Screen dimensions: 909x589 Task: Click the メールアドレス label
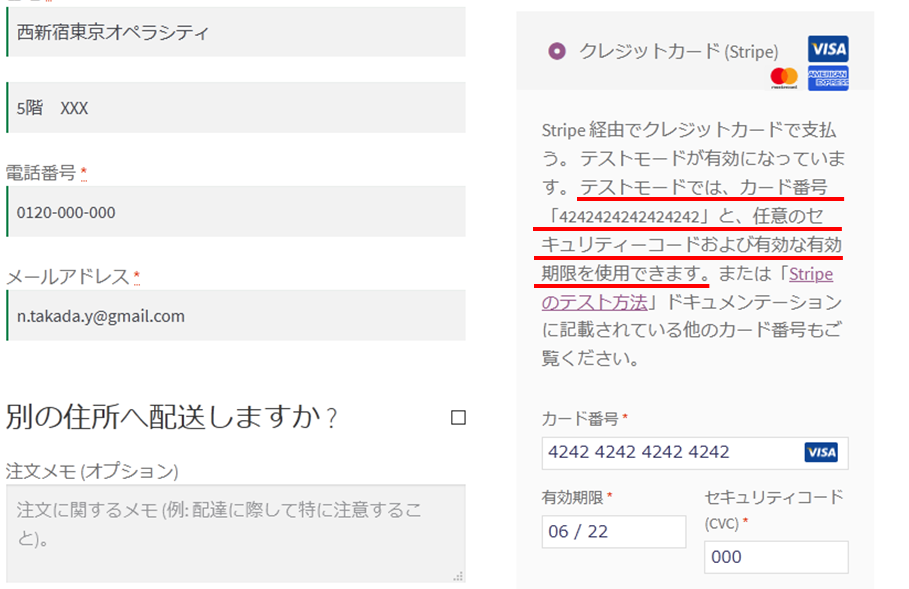coord(68,277)
